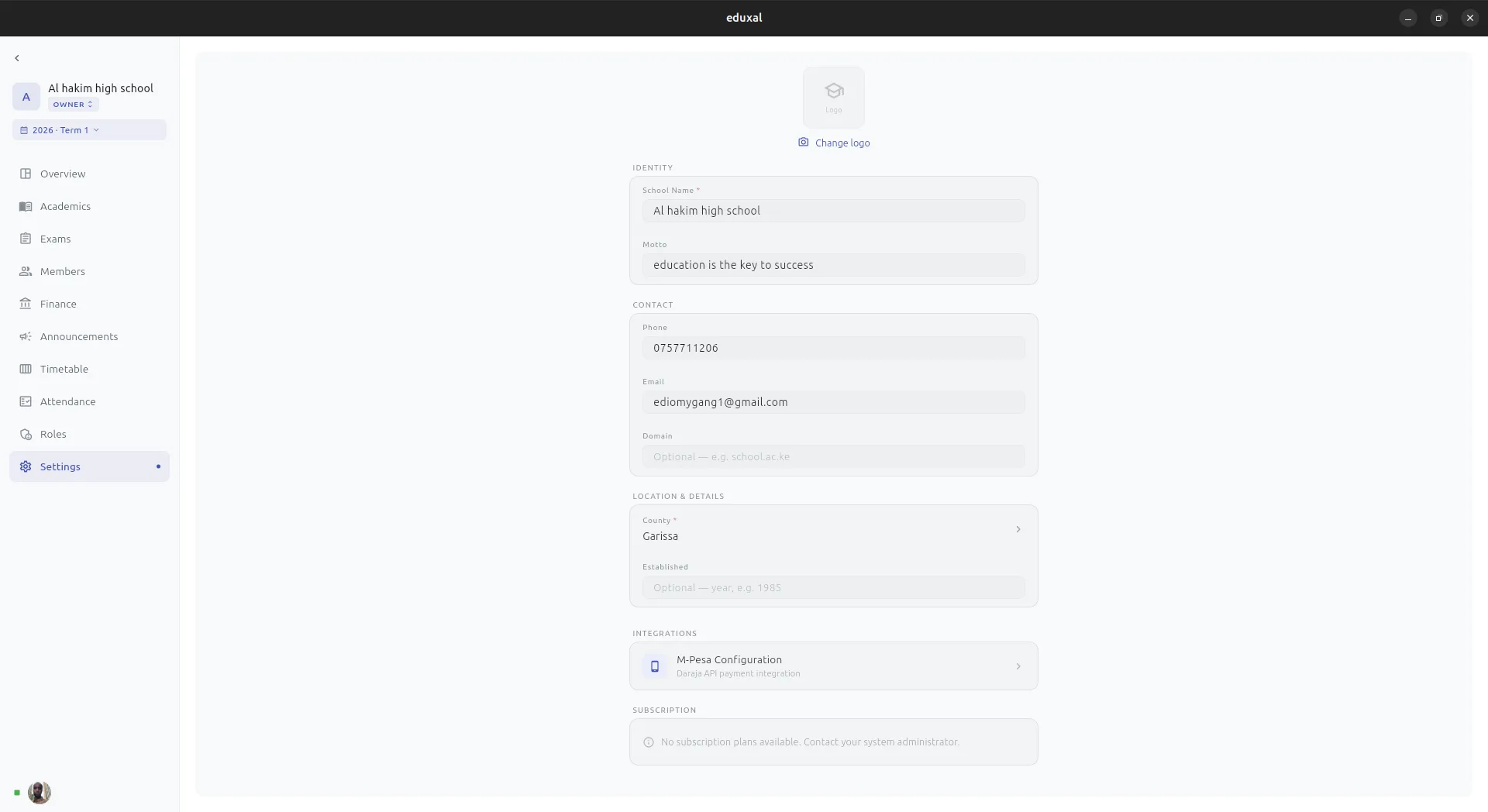Click the Logo placeholder graduation icon

(834, 91)
